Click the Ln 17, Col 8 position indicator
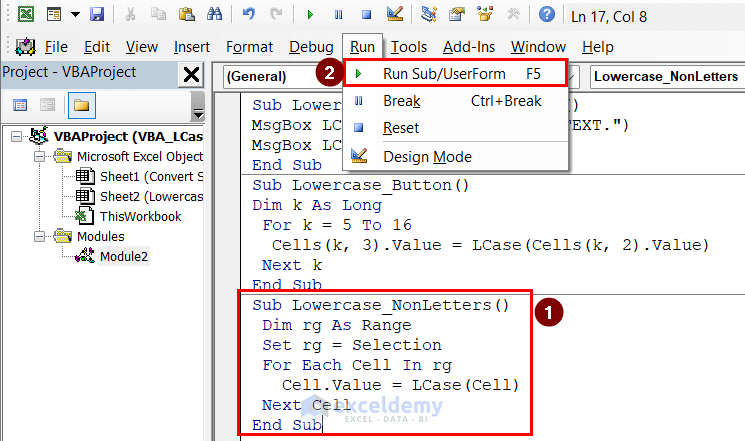The height and width of the screenshot is (441, 745). [x=609, y=17]
